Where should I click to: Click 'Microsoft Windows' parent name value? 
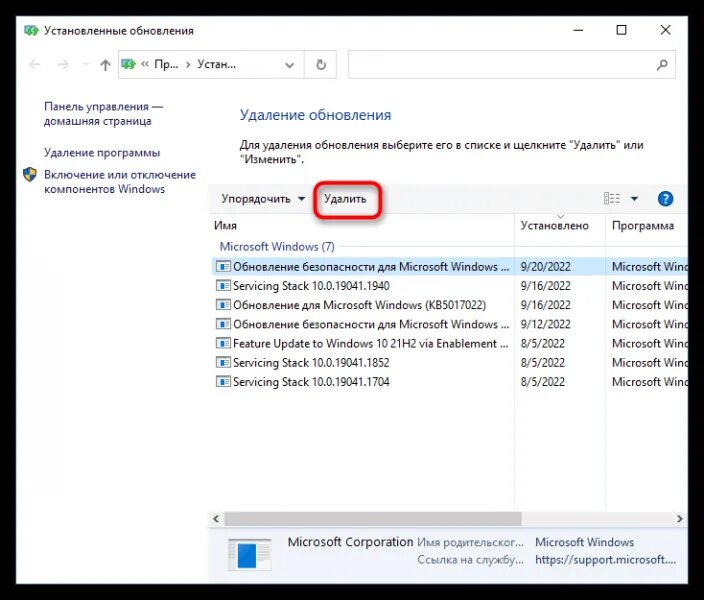[x=584, y=542]
